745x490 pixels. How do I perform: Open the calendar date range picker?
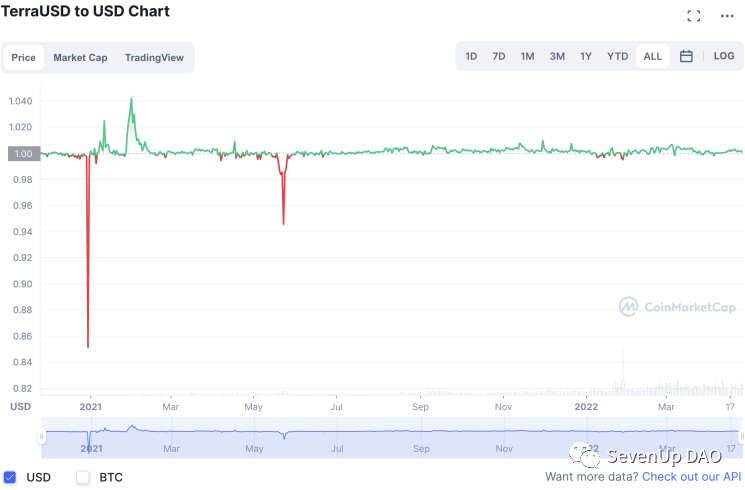click(686, 56)
